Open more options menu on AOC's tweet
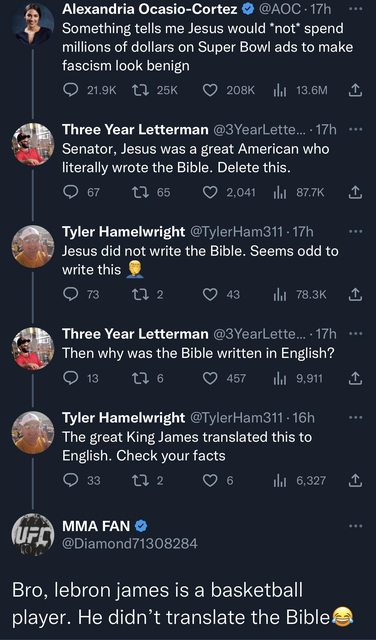The height and width of the screenshot is (640, 376). 356,10
